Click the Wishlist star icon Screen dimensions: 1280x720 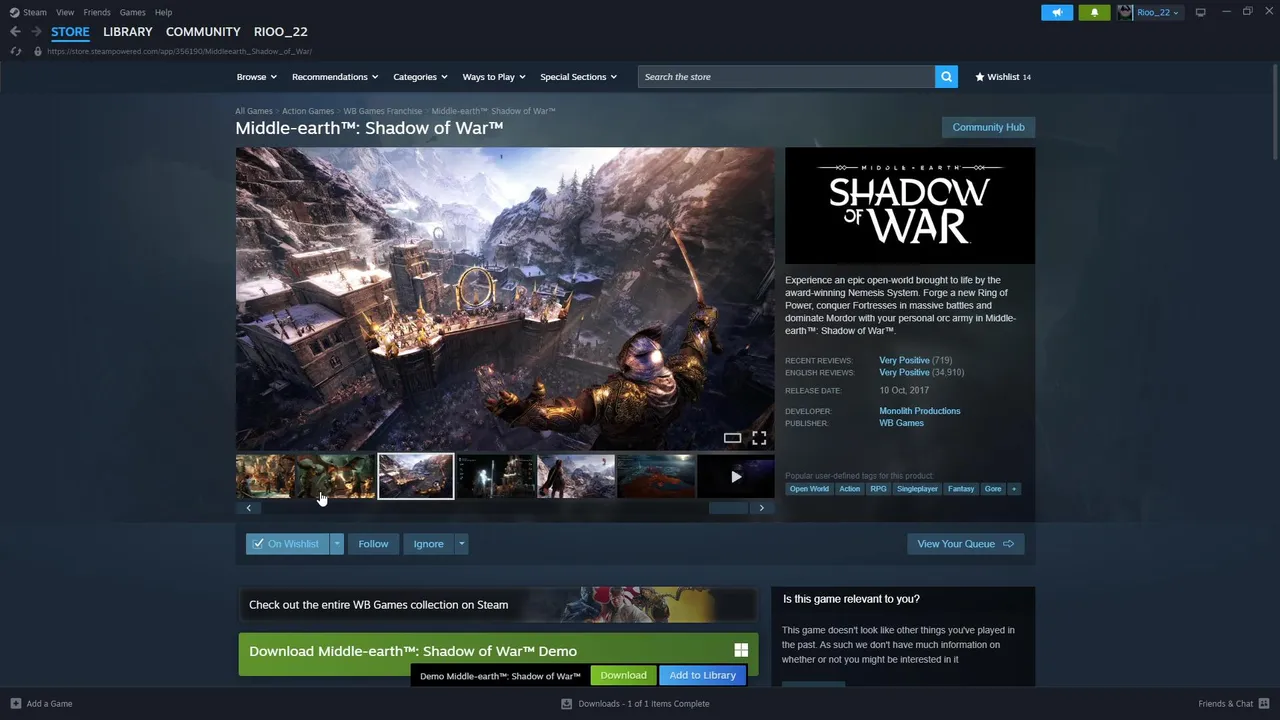(980, 77)
